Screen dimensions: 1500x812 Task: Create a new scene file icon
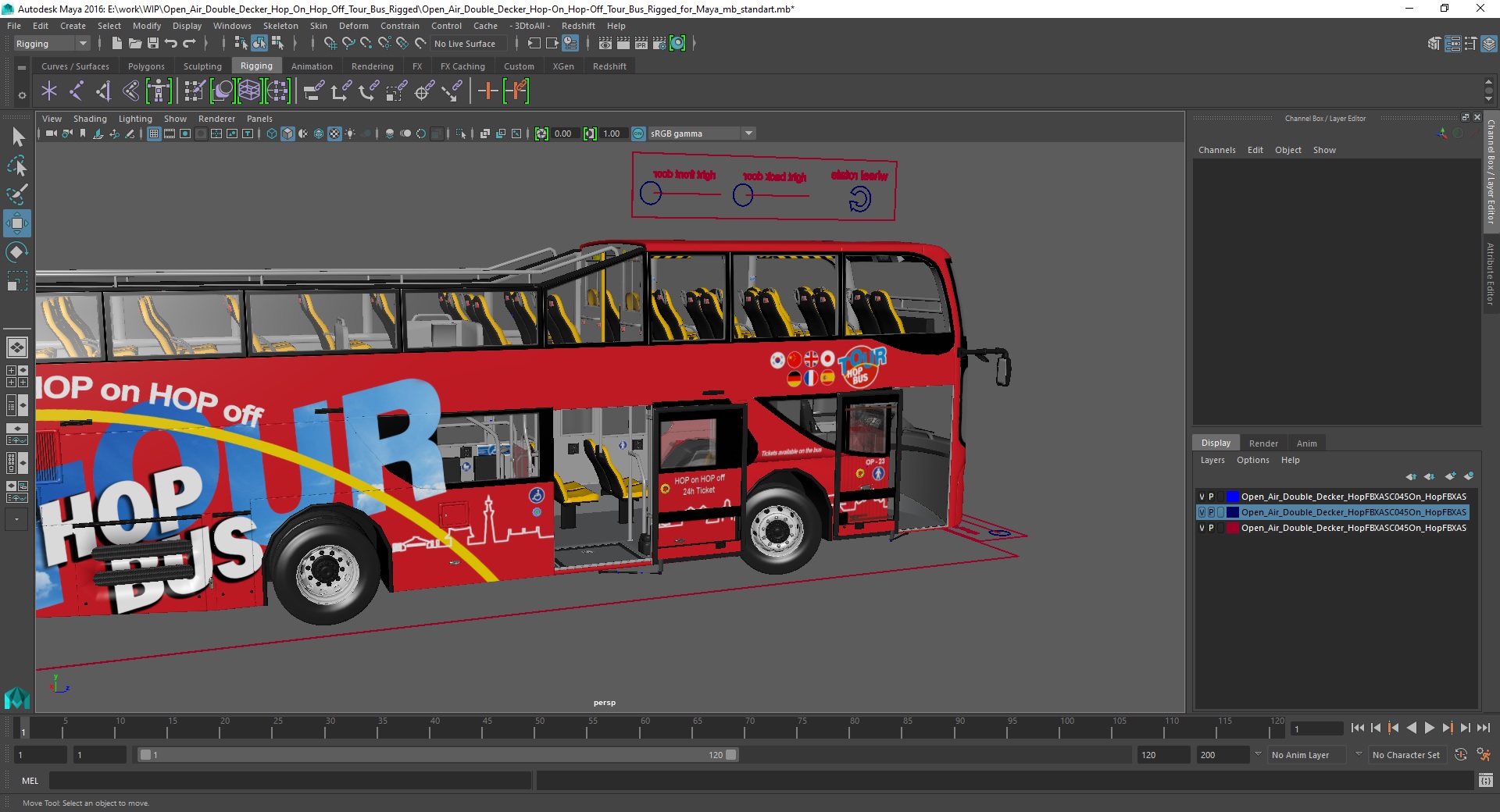pyautogui.click(x=116, y=44)
